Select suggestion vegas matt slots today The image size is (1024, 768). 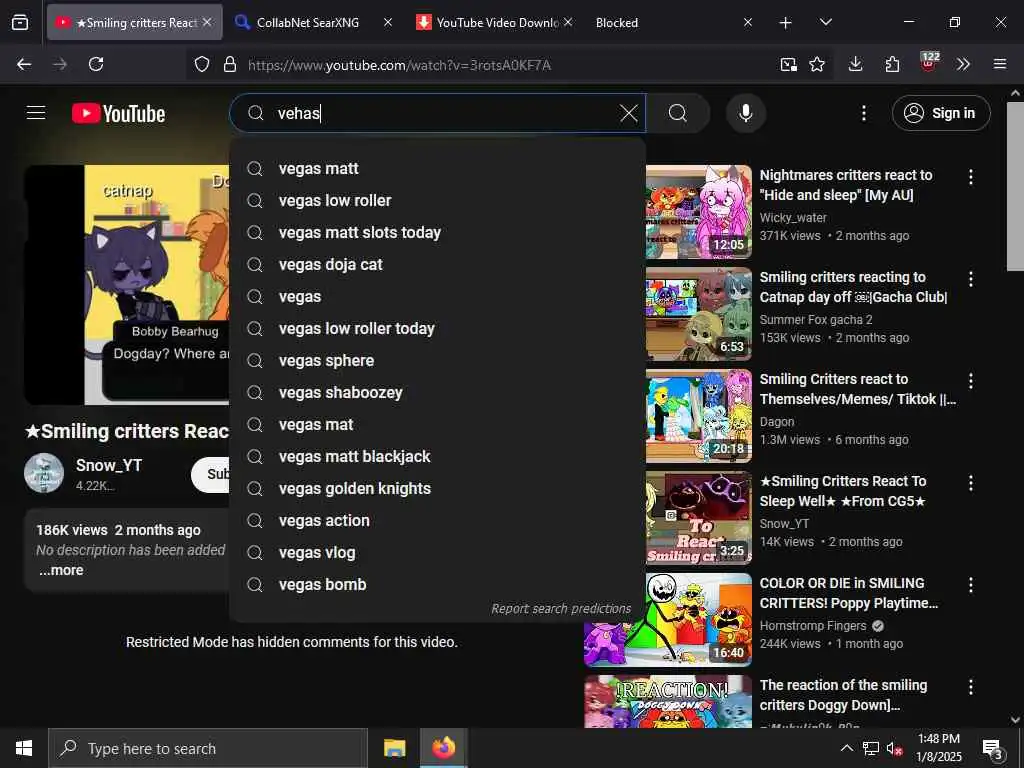click(438, 232)
